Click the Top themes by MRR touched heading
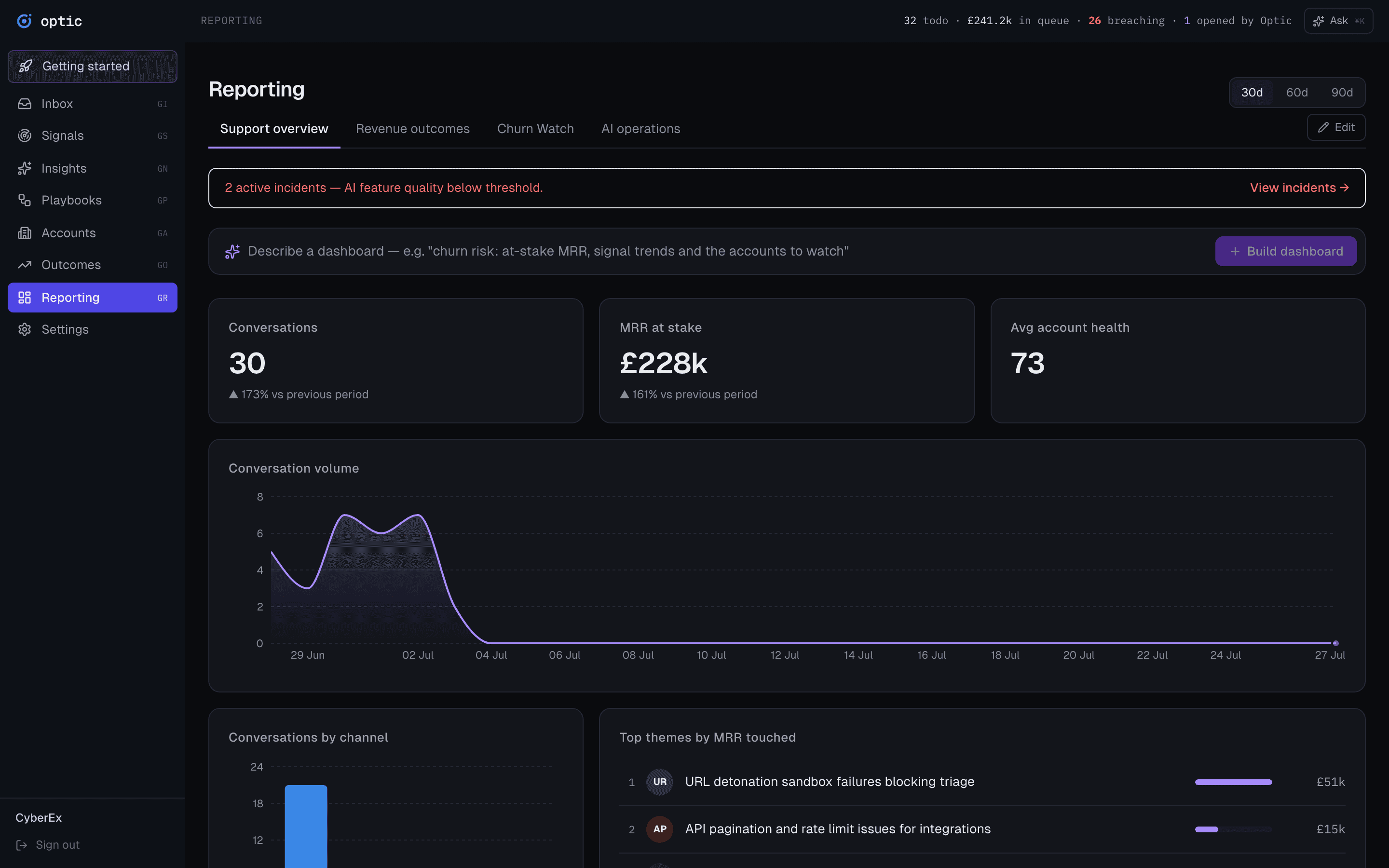This screenshot has height=868, width=1389. point(707,738)
